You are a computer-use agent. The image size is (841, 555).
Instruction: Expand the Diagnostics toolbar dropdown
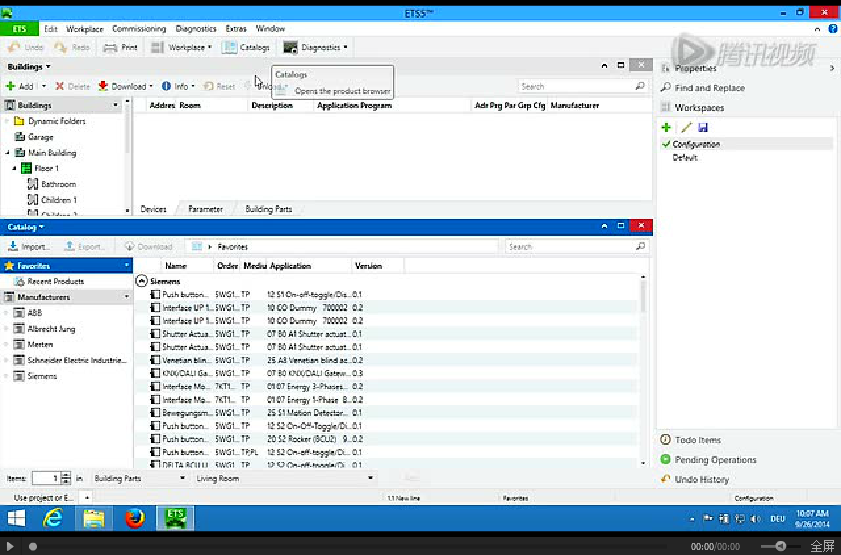click(x=345, y=47)
